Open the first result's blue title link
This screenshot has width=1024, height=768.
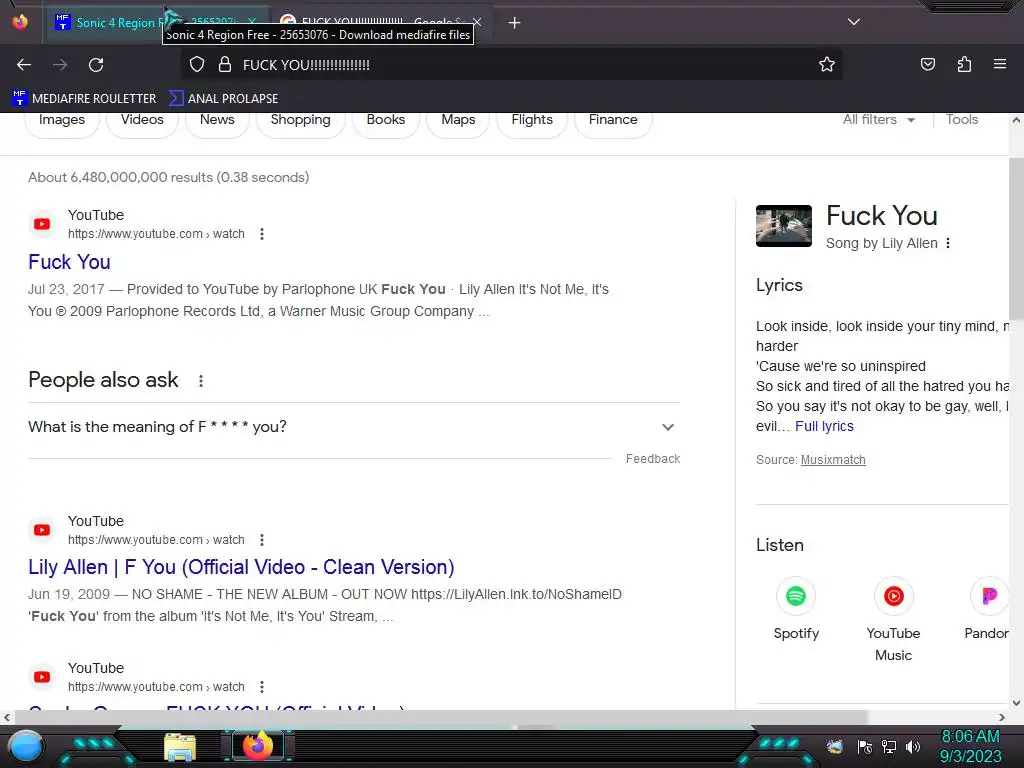point(69,262)
